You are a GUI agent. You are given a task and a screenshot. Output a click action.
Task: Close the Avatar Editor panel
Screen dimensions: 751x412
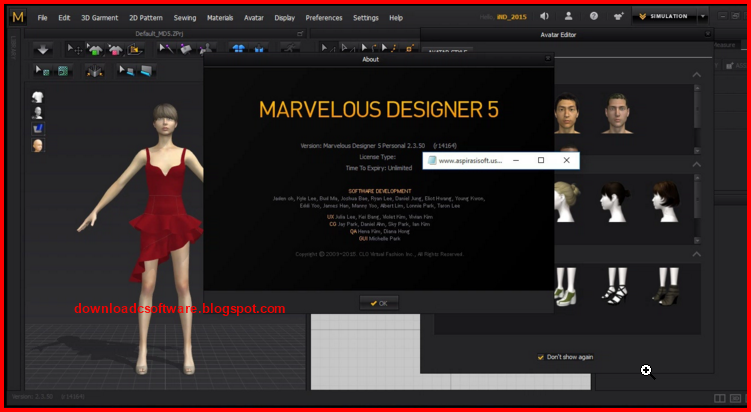tap(708, 34)
